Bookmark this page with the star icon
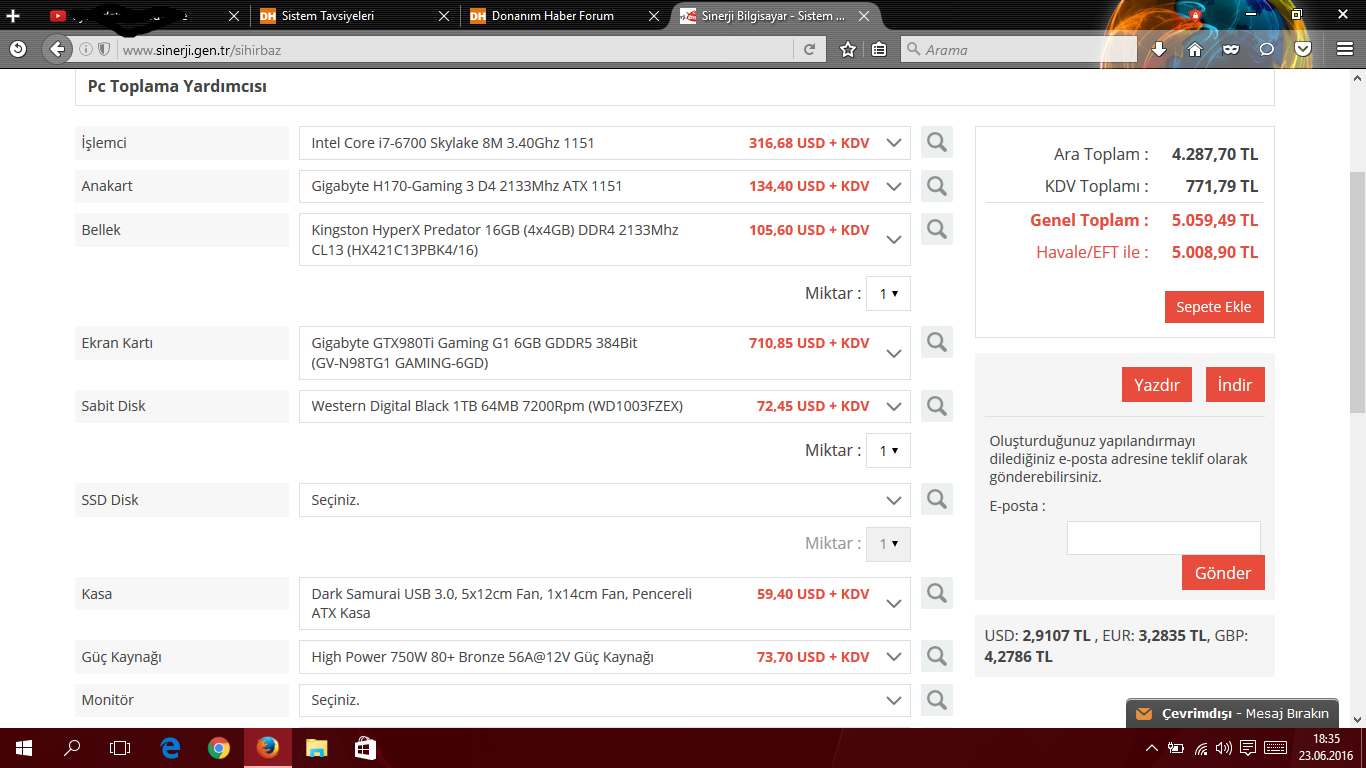This screenshot has width=1366, height=768. click(x=848, y=49)
